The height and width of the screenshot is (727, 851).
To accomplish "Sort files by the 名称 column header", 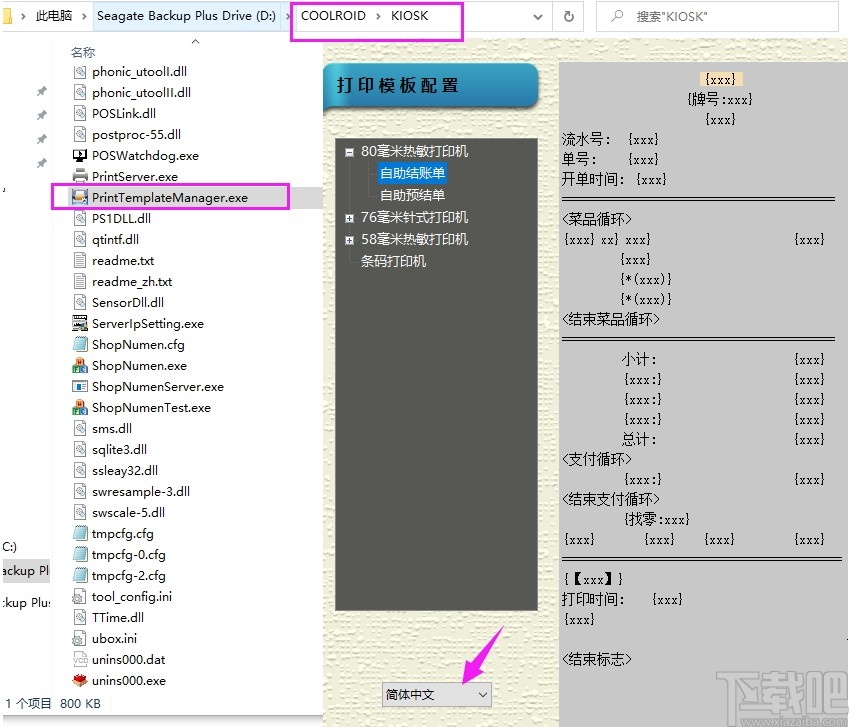I will pyautogui.click(x=82, y=52).
